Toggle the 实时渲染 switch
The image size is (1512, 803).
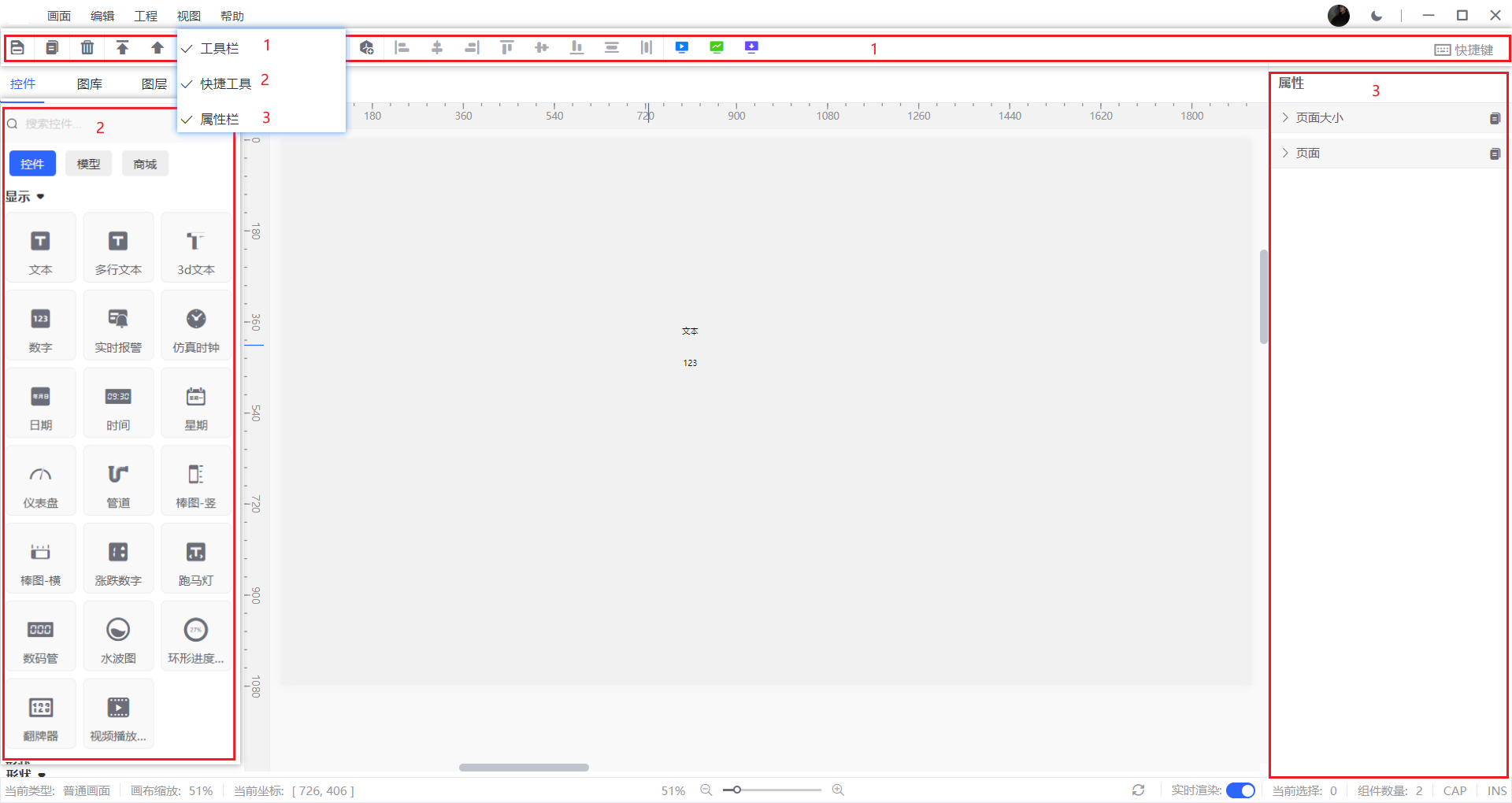[1240, 790]
